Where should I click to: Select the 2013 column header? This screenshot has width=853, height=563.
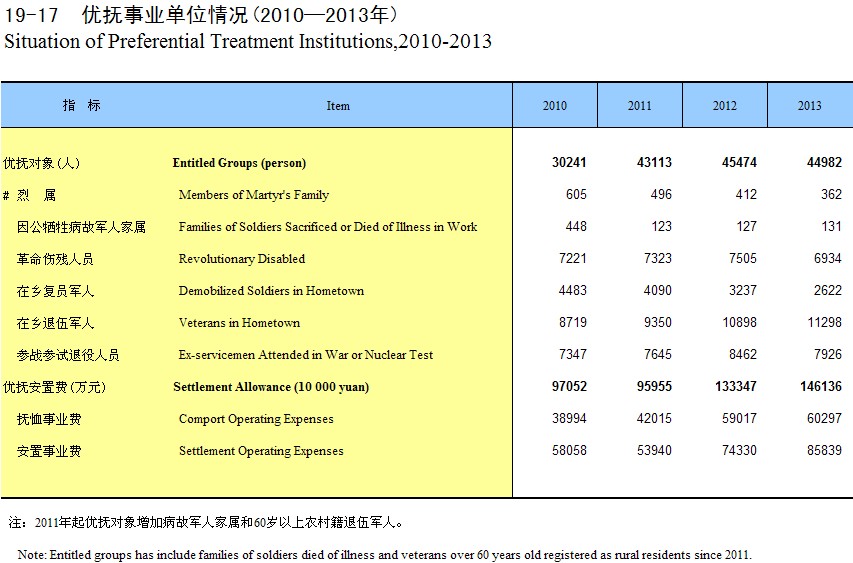pyautogui.click(x=810, y=106)
